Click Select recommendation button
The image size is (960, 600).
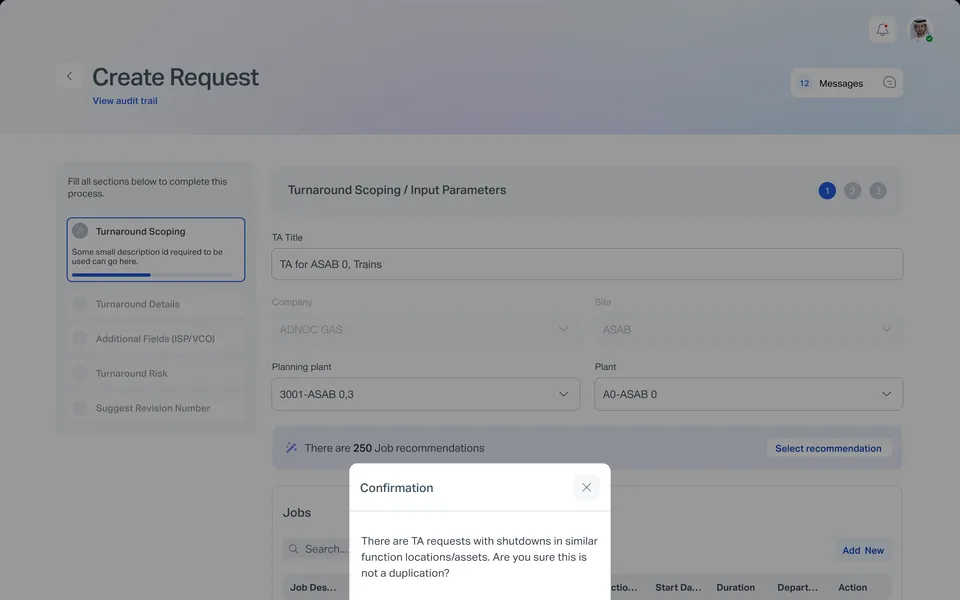[828, 448]
